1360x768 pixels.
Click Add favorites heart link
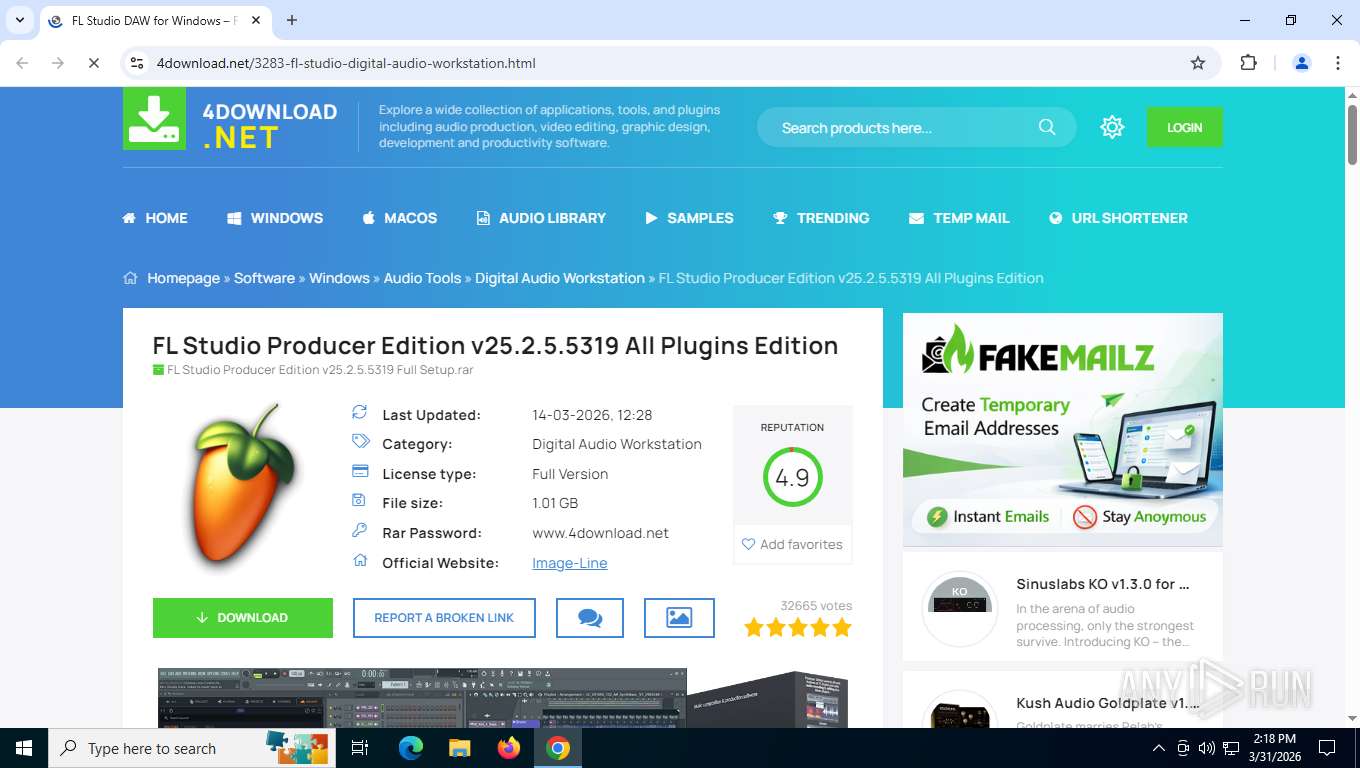pyautogui.click(x=792, y=544)
